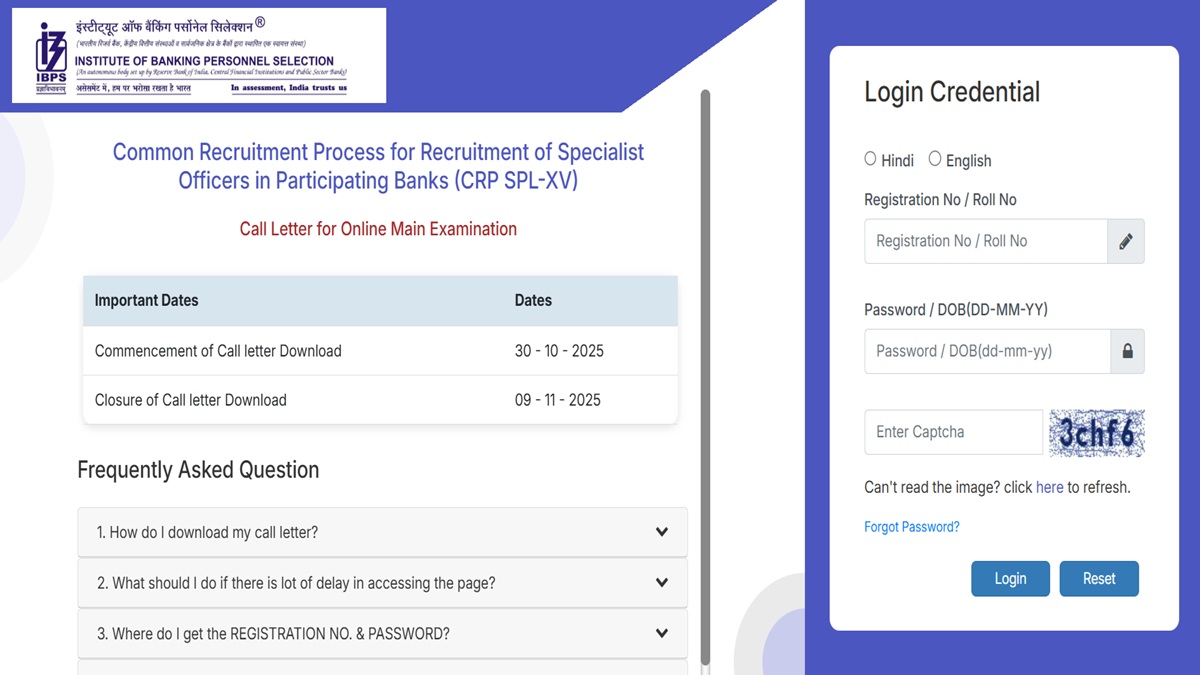Click the Registration No / Roll No input

coord(985,241)
